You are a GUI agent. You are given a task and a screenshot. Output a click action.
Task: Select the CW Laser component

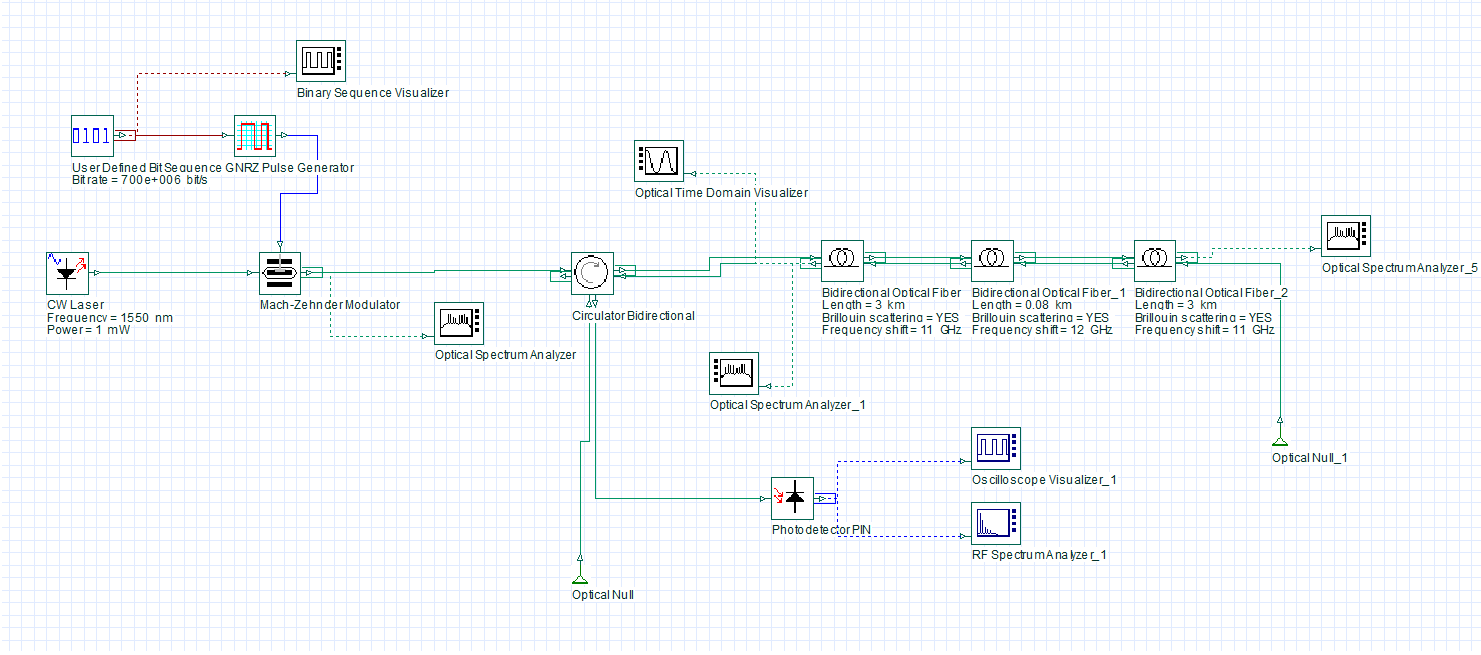tap(66, 272)
